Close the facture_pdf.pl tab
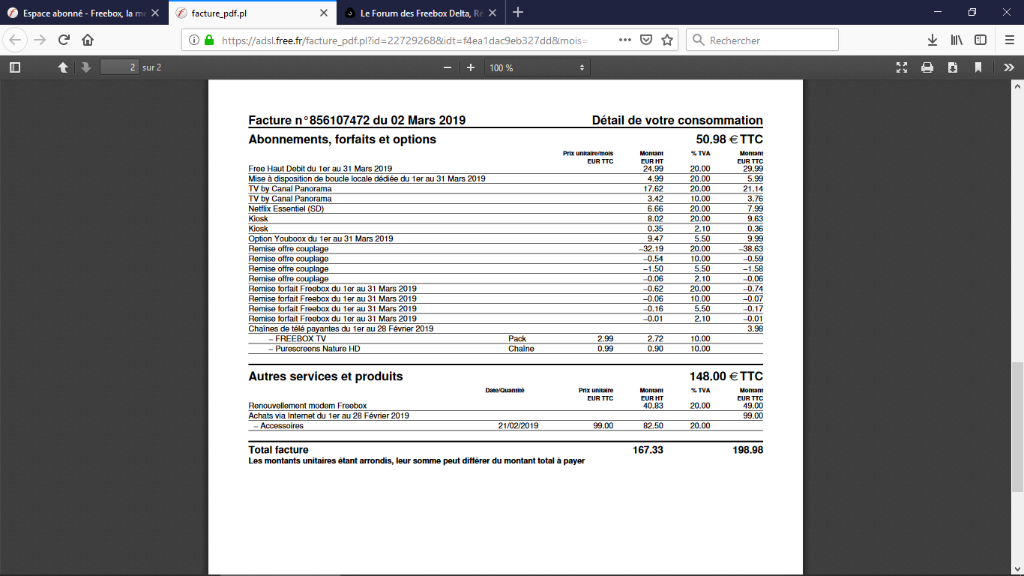The height and width of the screenshot is (576, 1024). coord(324,13)
